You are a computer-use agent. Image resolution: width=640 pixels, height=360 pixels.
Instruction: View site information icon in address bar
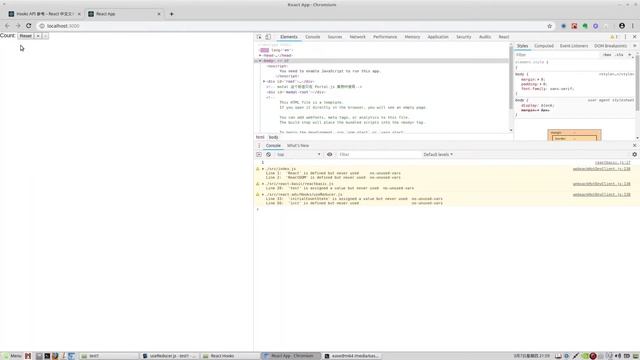tap(42, 26)
